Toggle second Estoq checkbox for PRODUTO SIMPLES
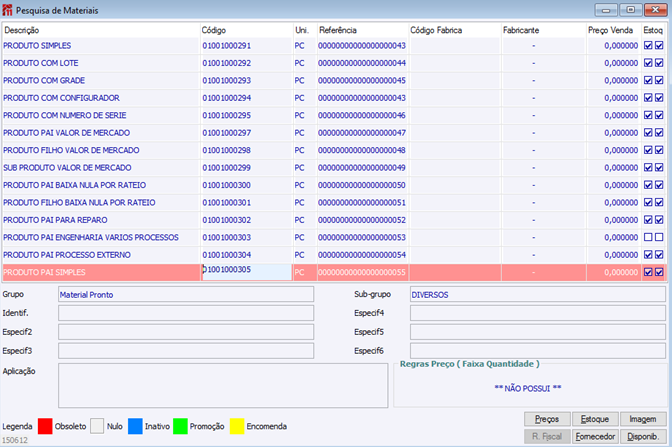Image resolution: width=672 pixels, height=447 pixels. point(659,45)
